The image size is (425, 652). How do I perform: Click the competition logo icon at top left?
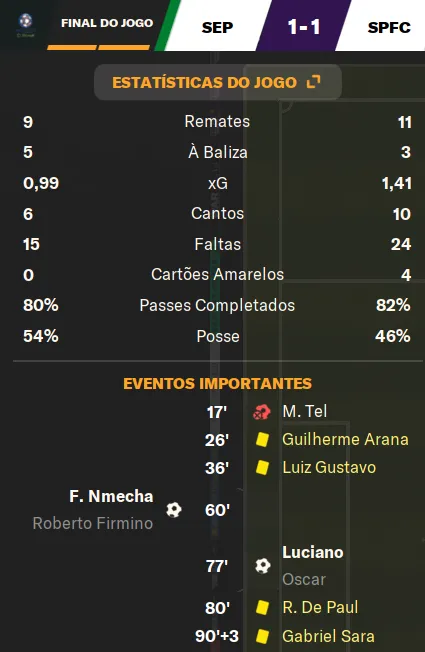click(26, 22)
